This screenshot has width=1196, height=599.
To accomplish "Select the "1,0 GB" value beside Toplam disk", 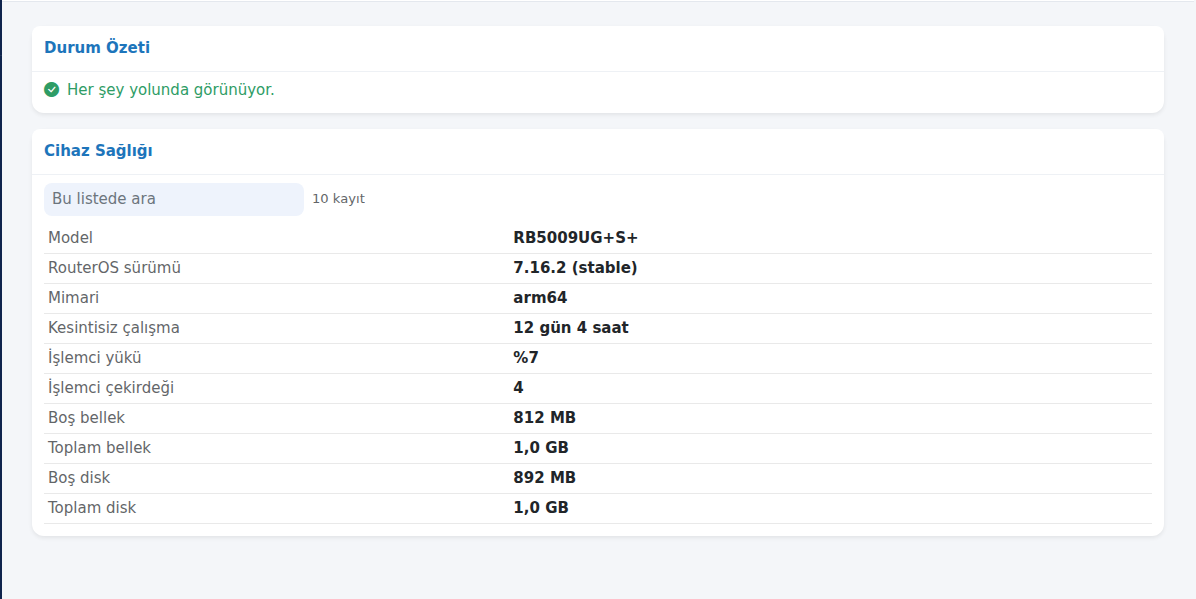I will pyautogui.click(x=541, y=507).
